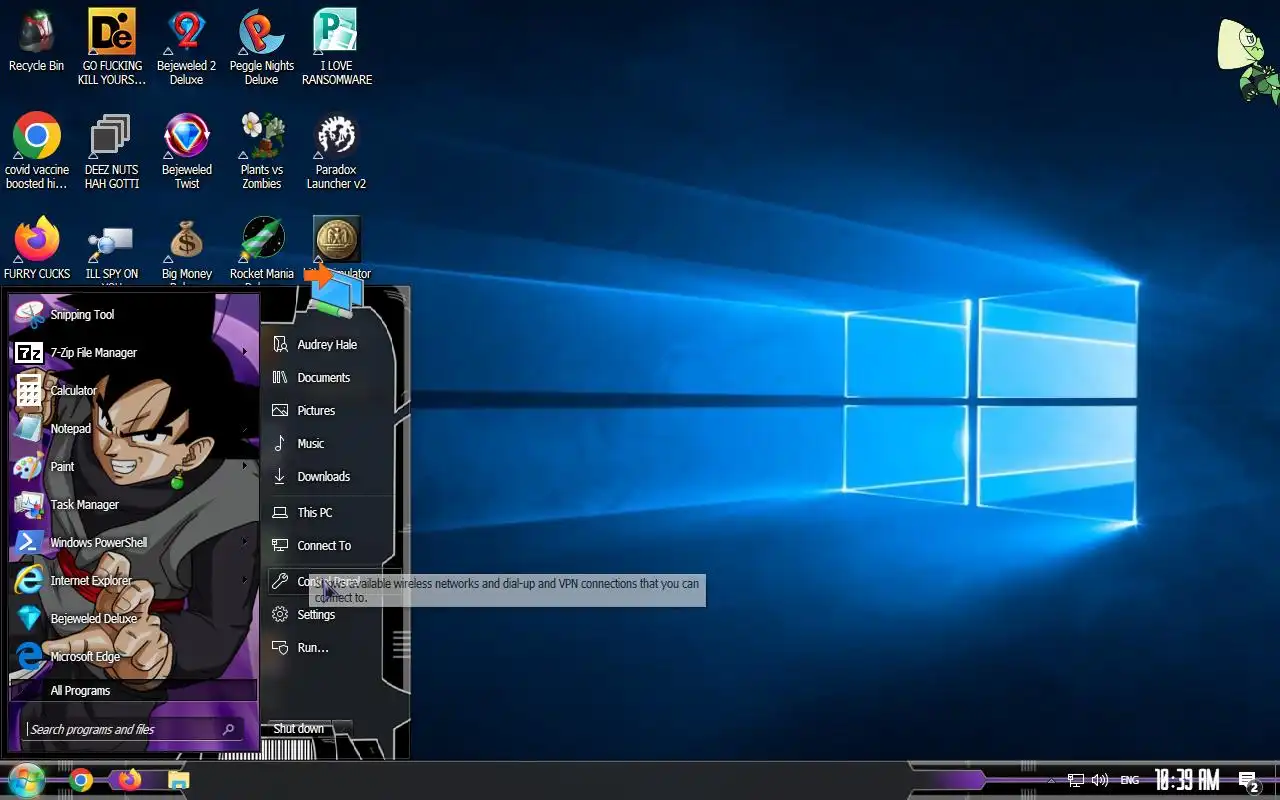The width and height of the screenshot is (1280, 800).
Task: Open Microsoft Edge from Start menu
Action: pyautogui.click(x=133, y=657)
